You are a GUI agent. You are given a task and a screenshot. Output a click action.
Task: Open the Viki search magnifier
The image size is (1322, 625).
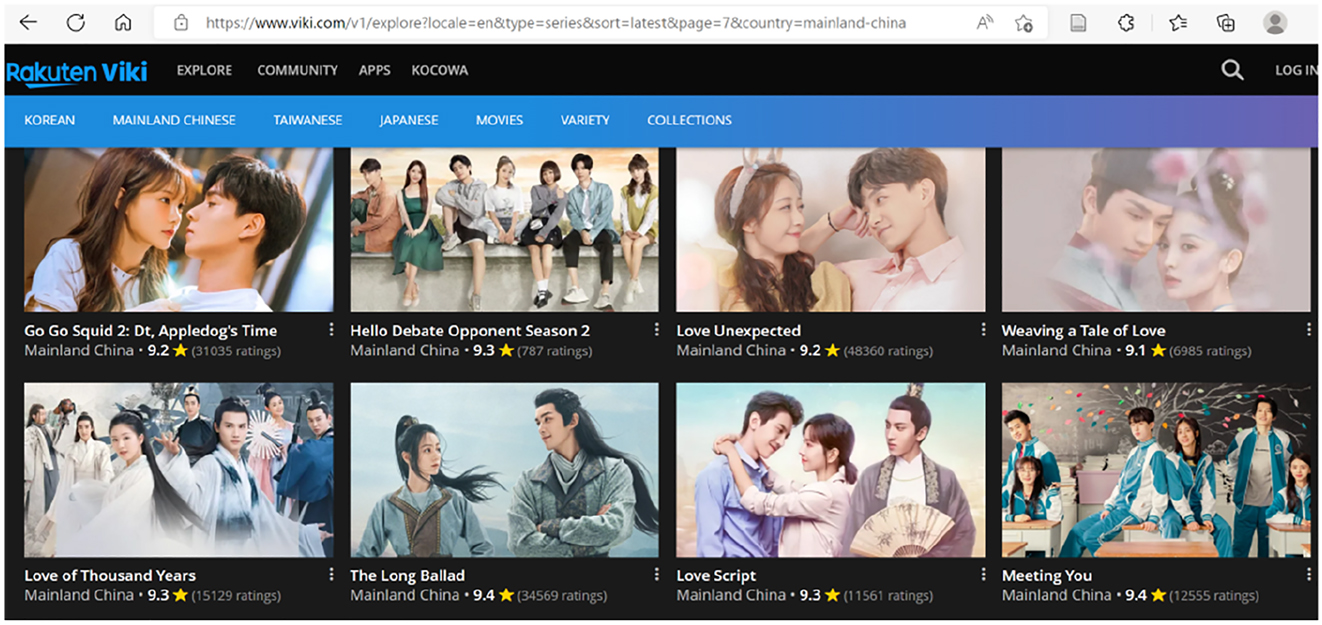(x=1232, y=70)
